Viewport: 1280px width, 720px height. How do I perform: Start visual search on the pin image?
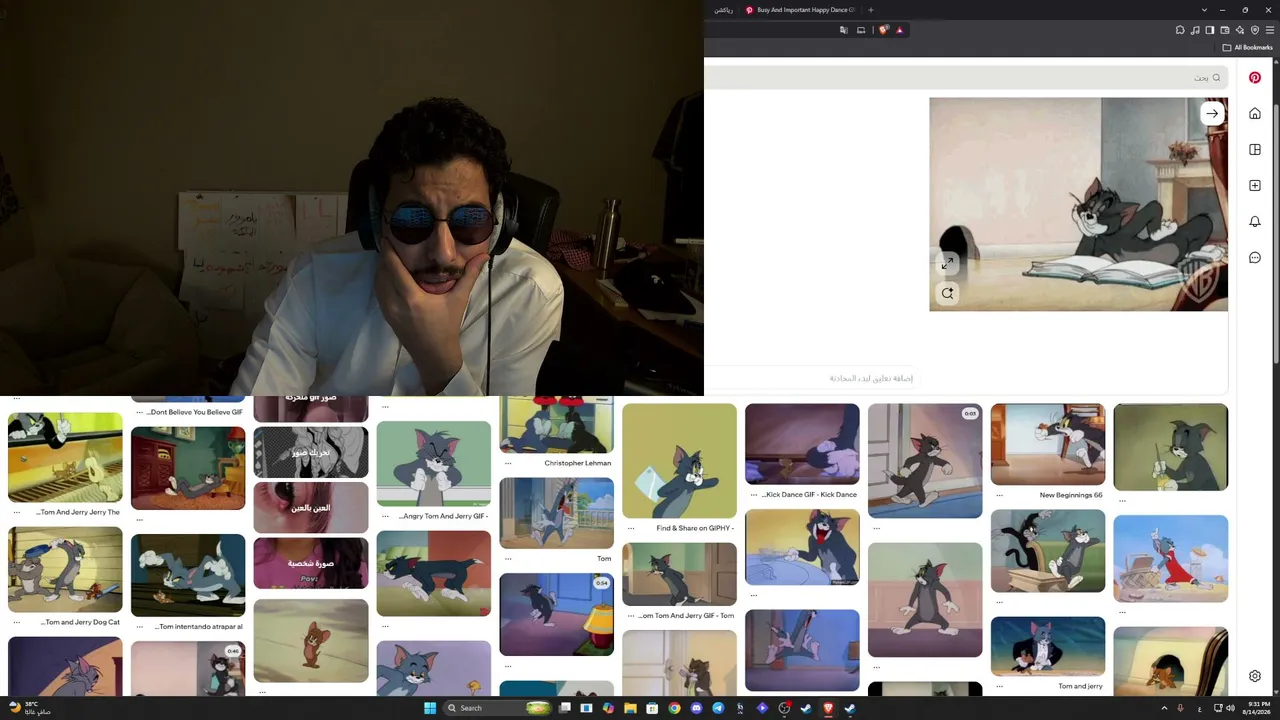coord(947,293)
